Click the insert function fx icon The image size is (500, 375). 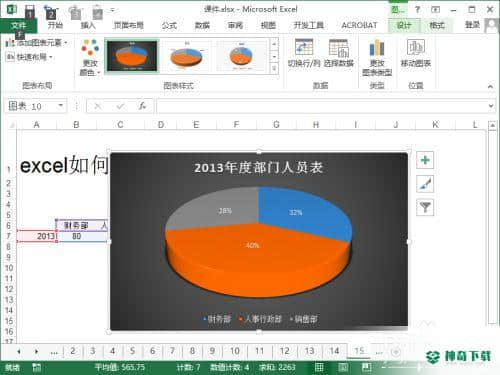click(x=142, y=106)
